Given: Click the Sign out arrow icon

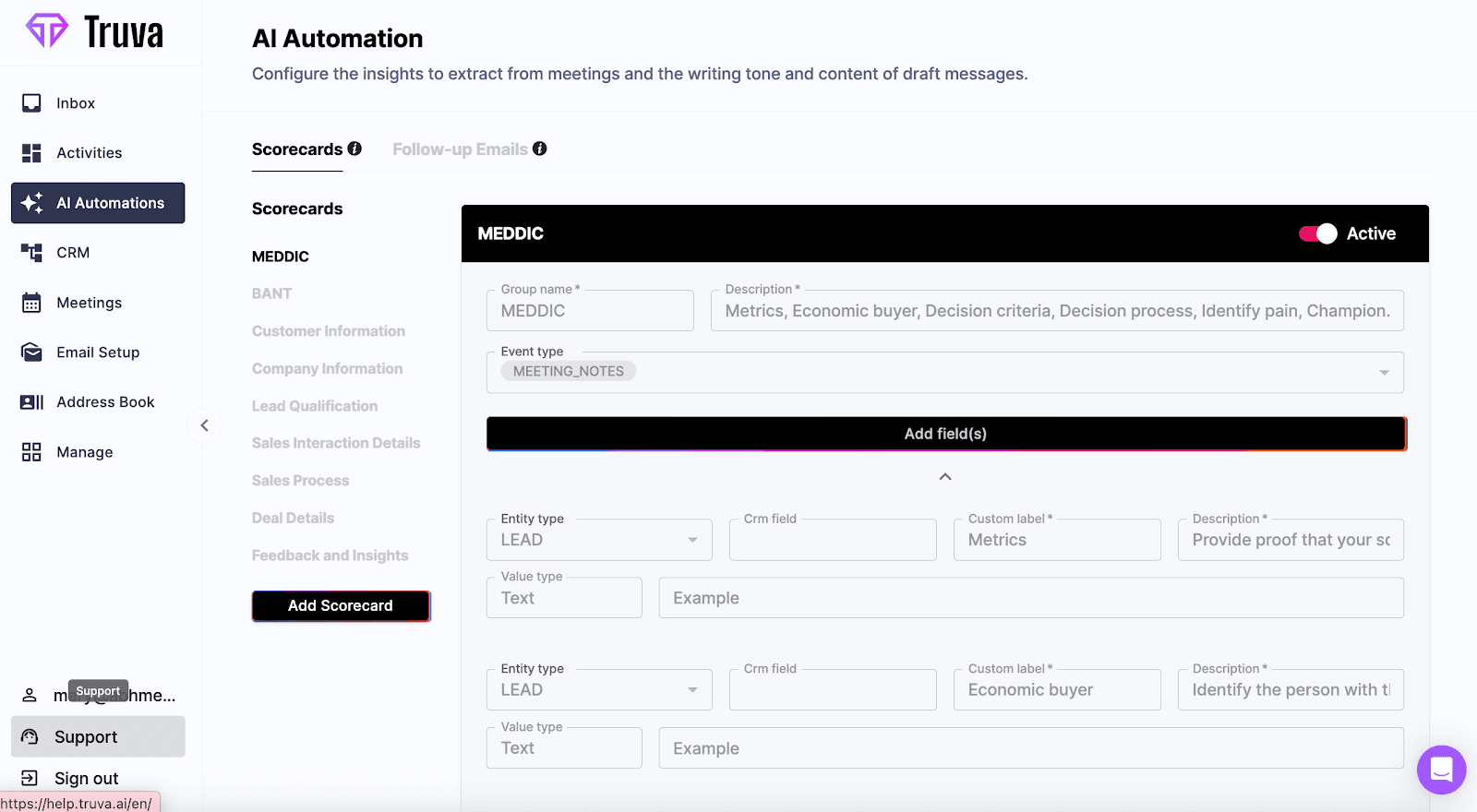Looking at the screenshot, I should coord(30,779).
